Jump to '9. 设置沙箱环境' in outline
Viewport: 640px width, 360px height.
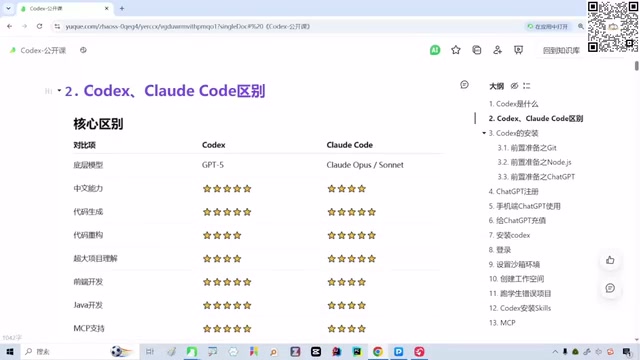coord(514,264)
